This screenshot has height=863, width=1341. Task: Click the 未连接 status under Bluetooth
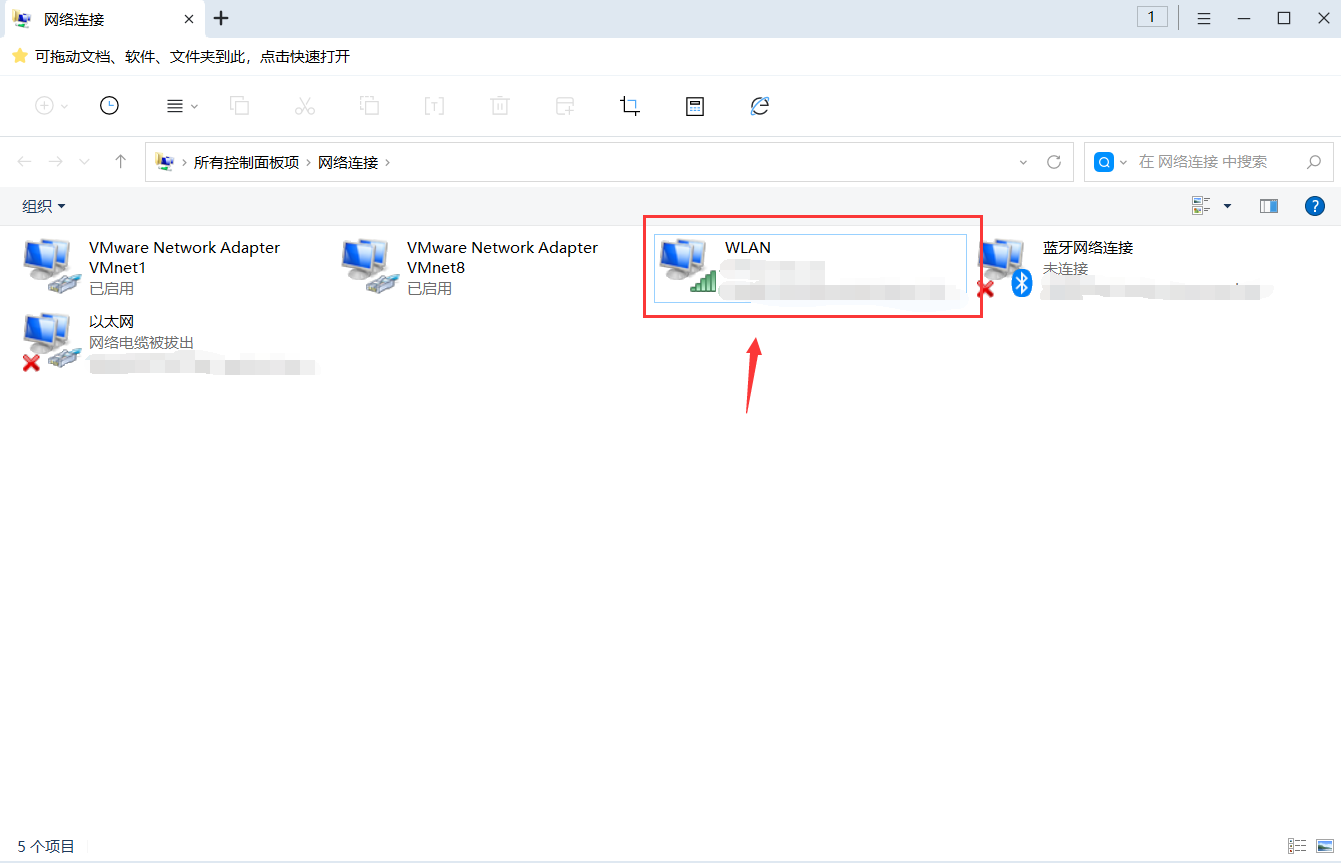1065,268
